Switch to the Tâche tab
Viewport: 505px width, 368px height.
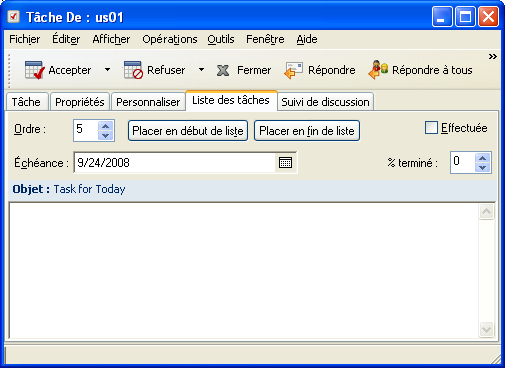(26, 102)
